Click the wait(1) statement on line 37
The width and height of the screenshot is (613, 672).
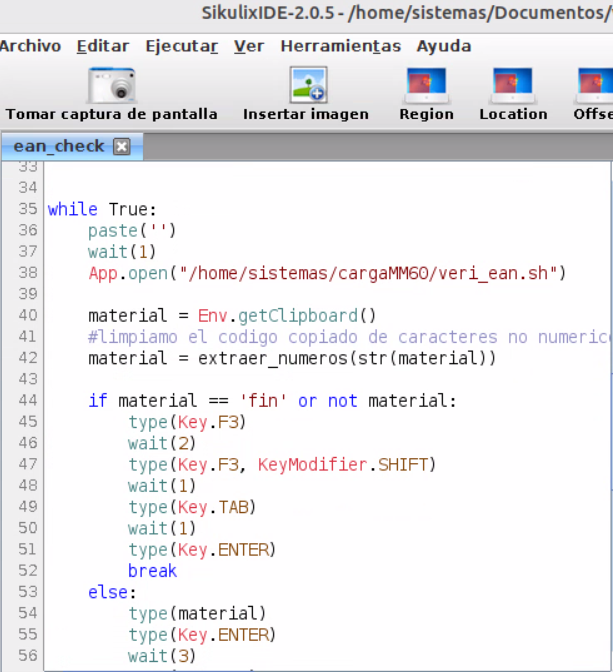coord(122,252)
